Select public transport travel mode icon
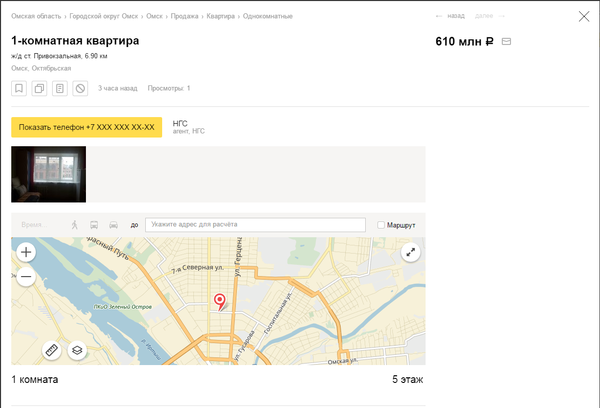 pos(94,226)
